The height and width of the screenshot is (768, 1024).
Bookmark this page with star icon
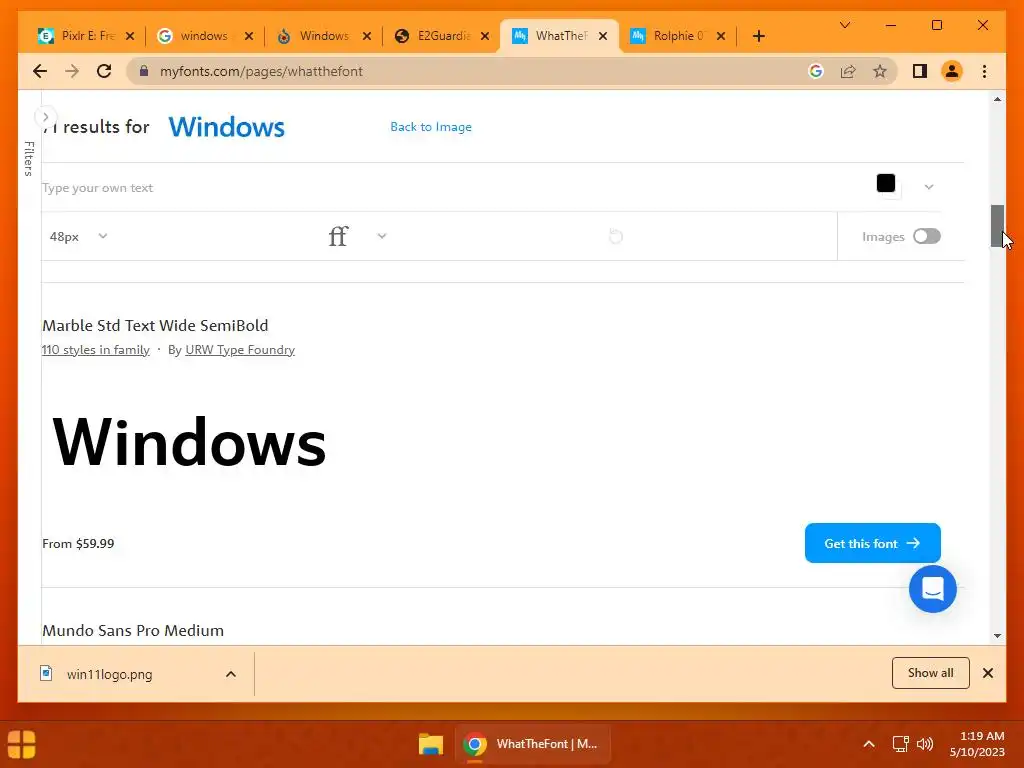[x=880, y=71]
